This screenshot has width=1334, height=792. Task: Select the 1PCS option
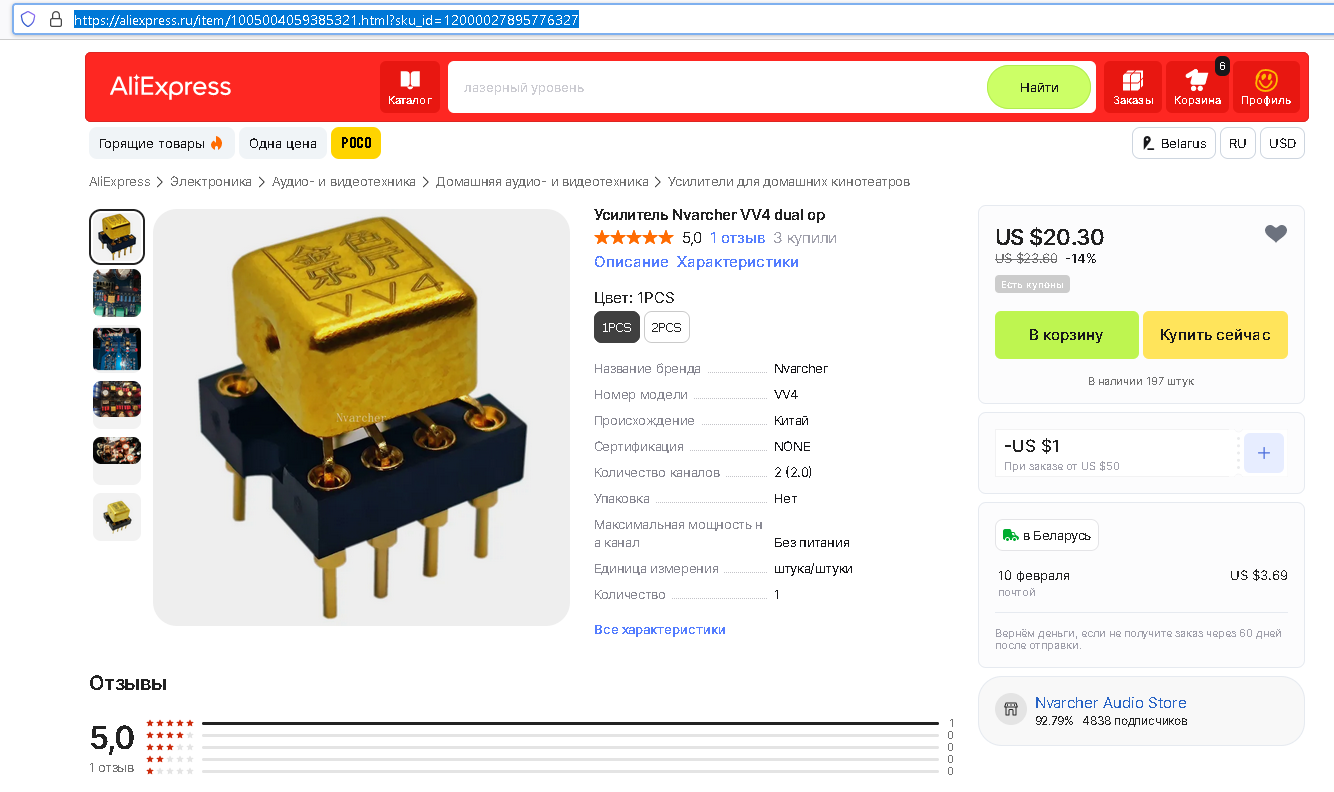616,327
